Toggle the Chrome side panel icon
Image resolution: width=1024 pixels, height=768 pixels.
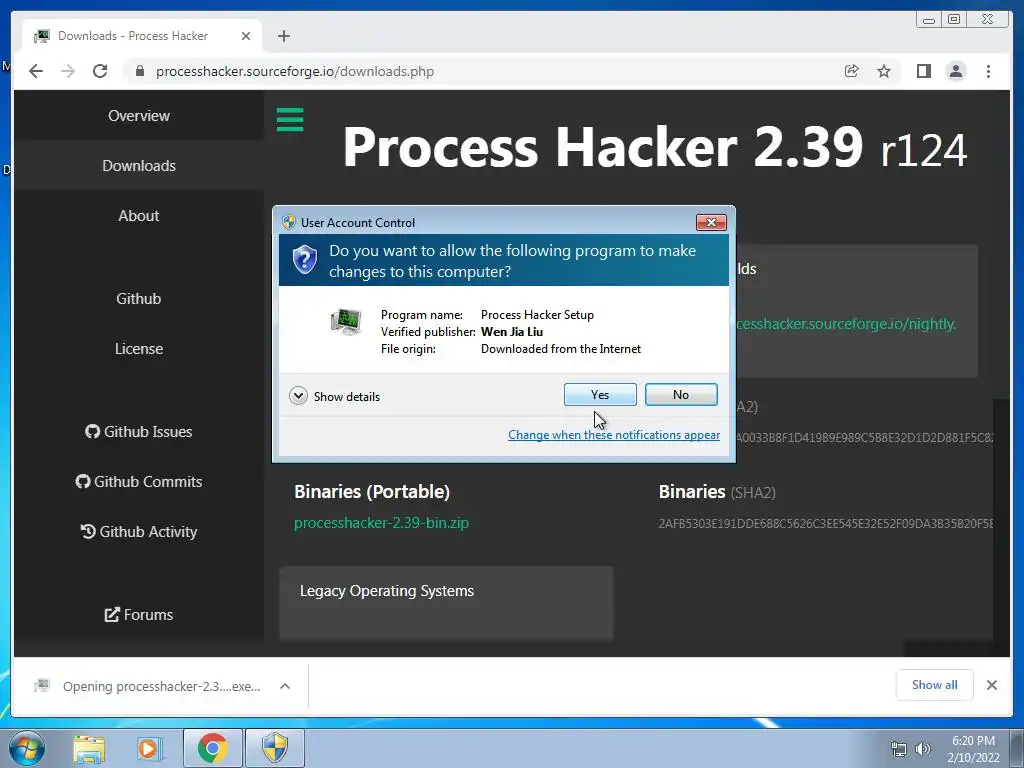coord(923,71)
